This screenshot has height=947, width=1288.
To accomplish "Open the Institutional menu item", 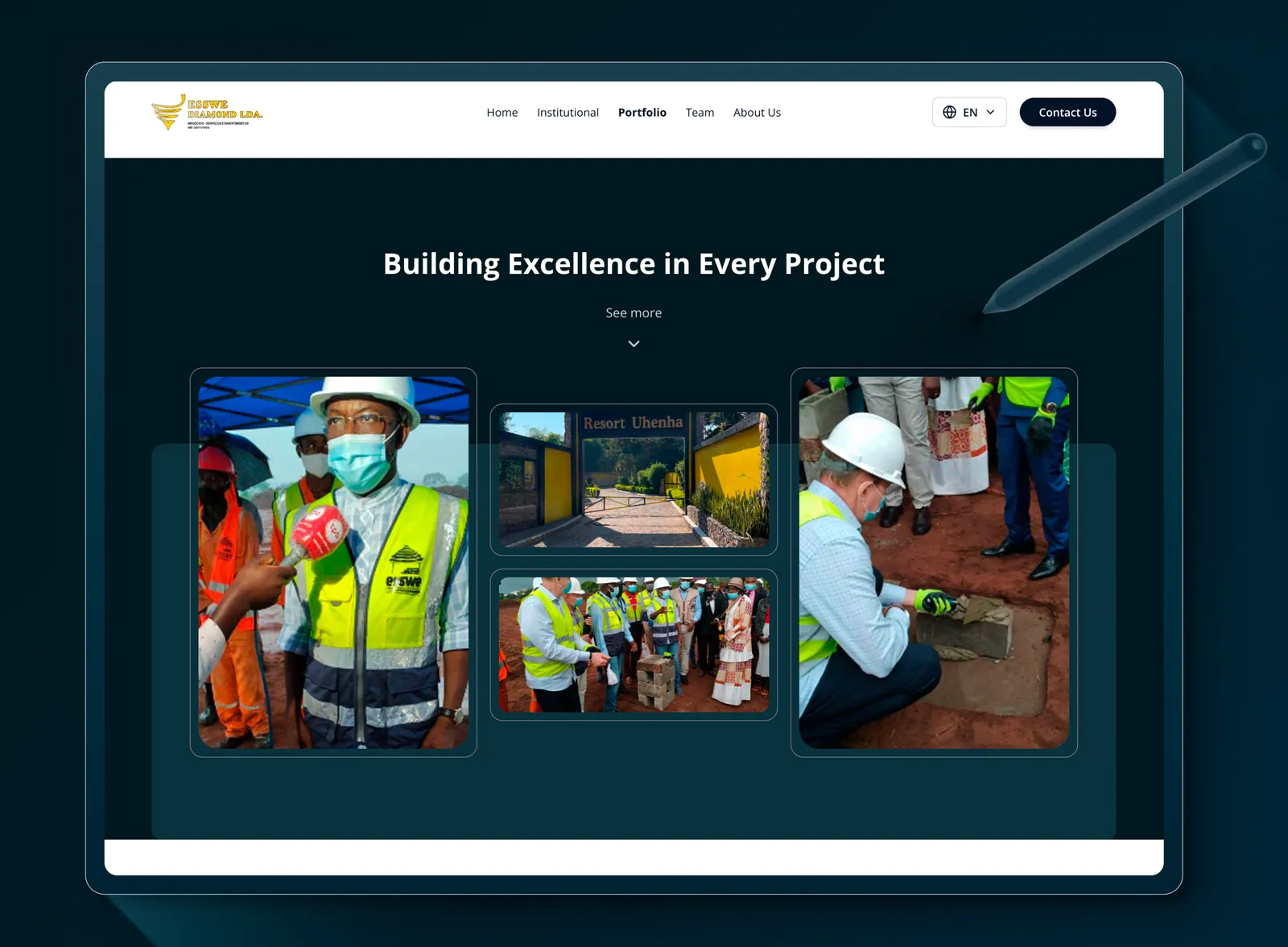I will pos(568,113).
